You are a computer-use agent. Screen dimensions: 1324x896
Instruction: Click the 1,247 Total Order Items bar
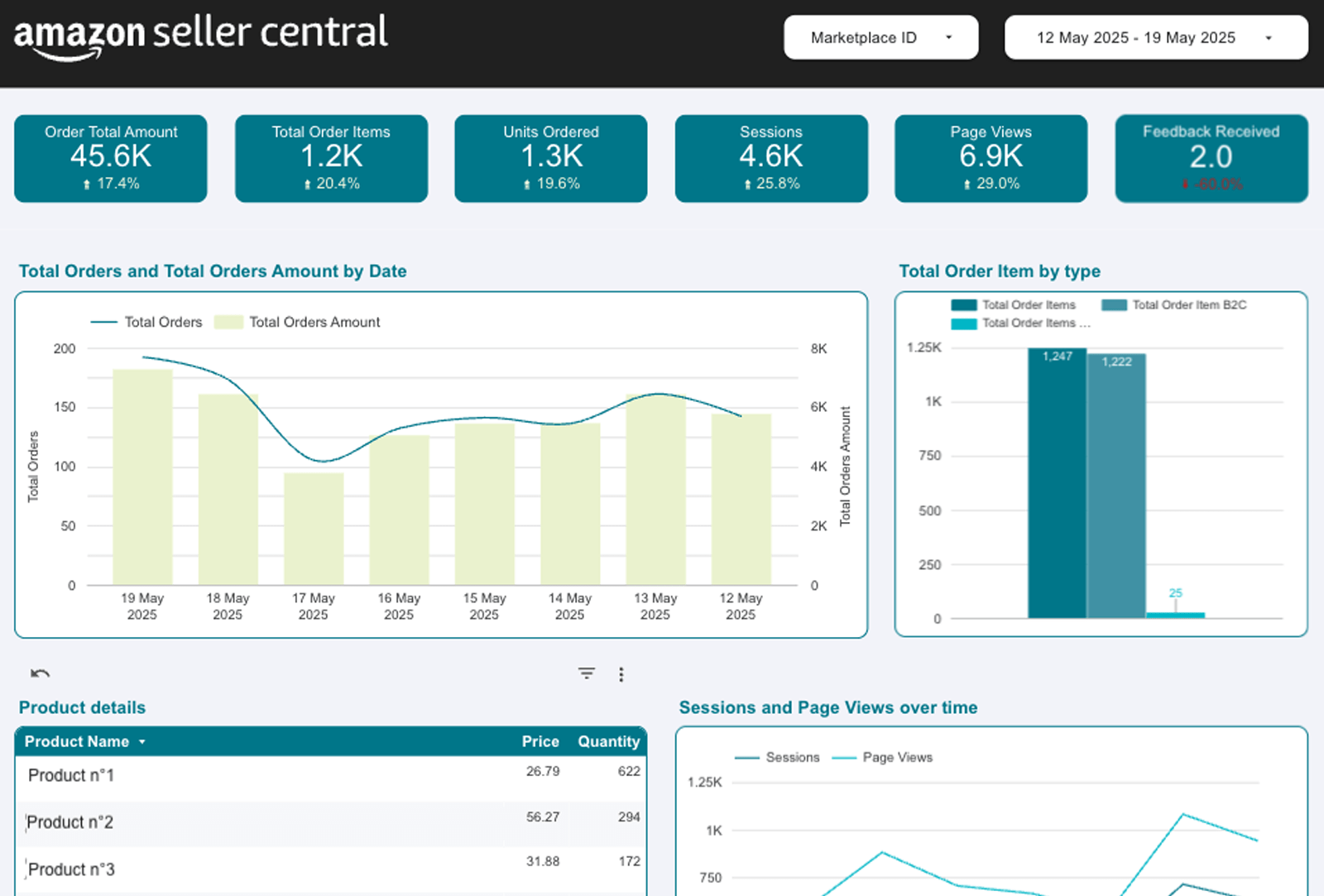click(x=1057, y=483)
